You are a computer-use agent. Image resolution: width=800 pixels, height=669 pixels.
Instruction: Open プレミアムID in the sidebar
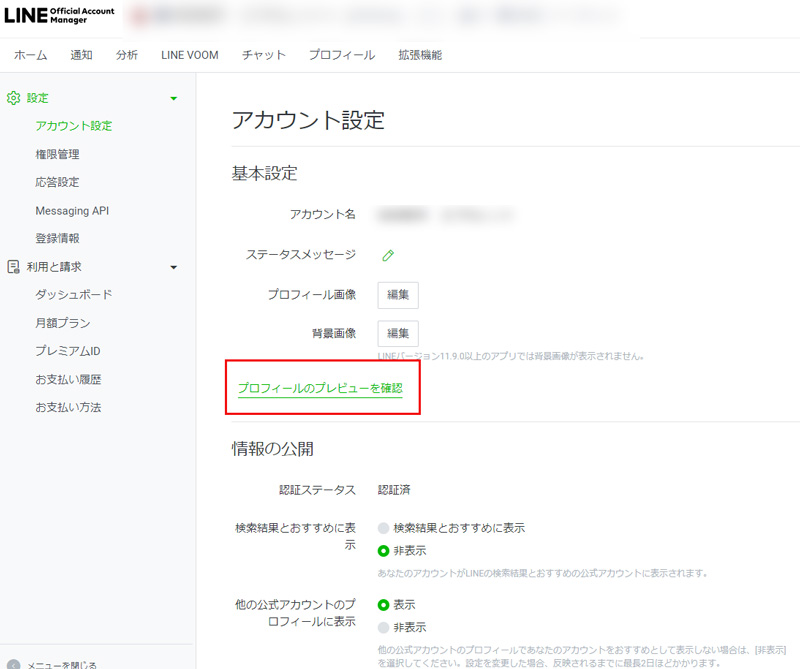tap(68, 351)
